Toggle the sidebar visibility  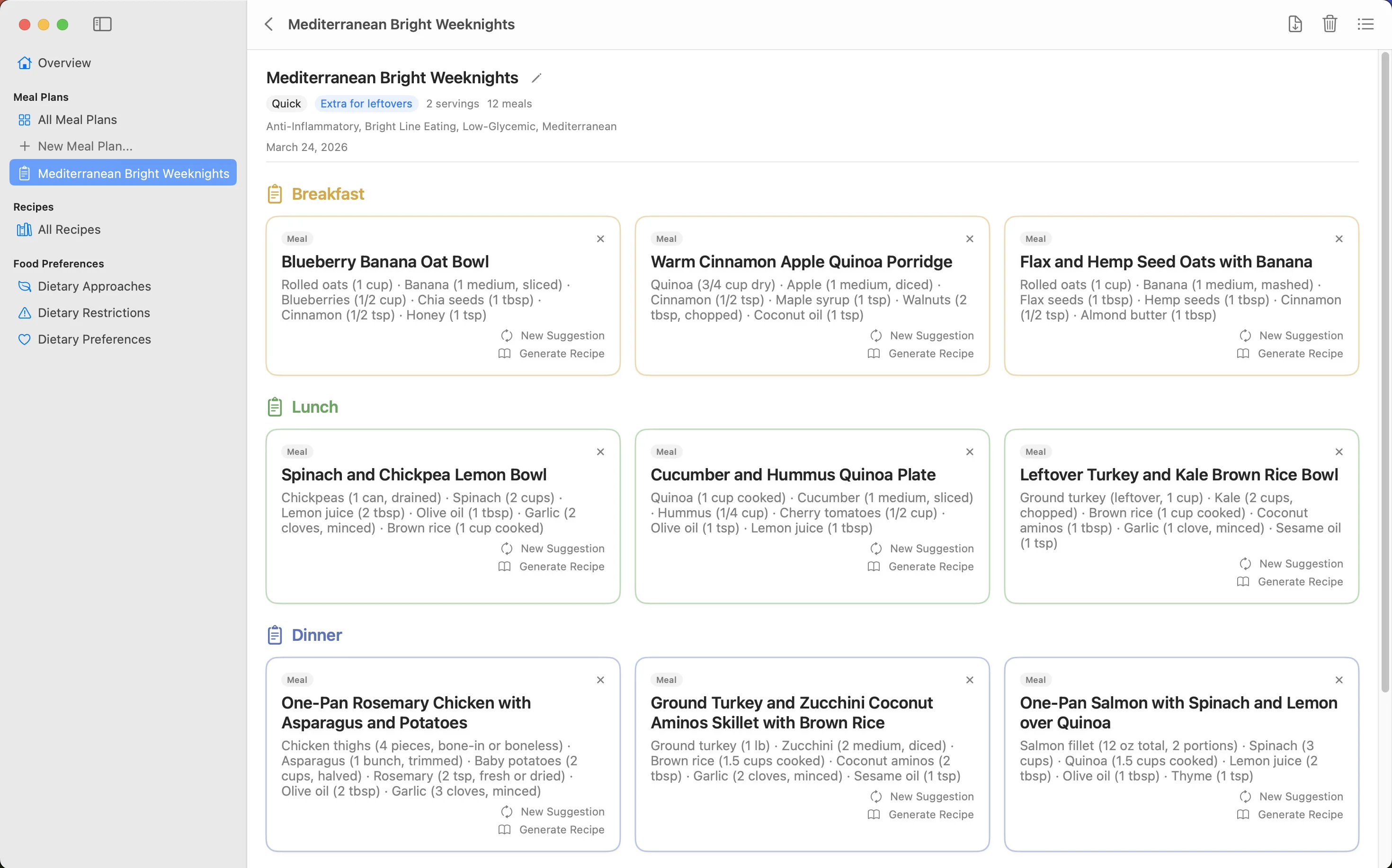pos(102,24)
